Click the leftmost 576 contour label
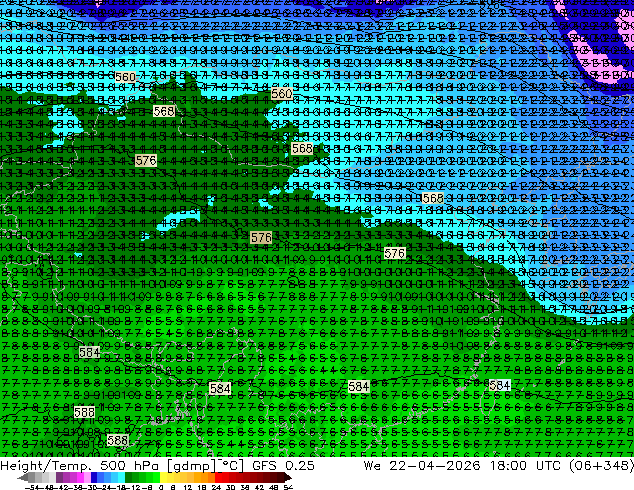 tap(146, 161)
